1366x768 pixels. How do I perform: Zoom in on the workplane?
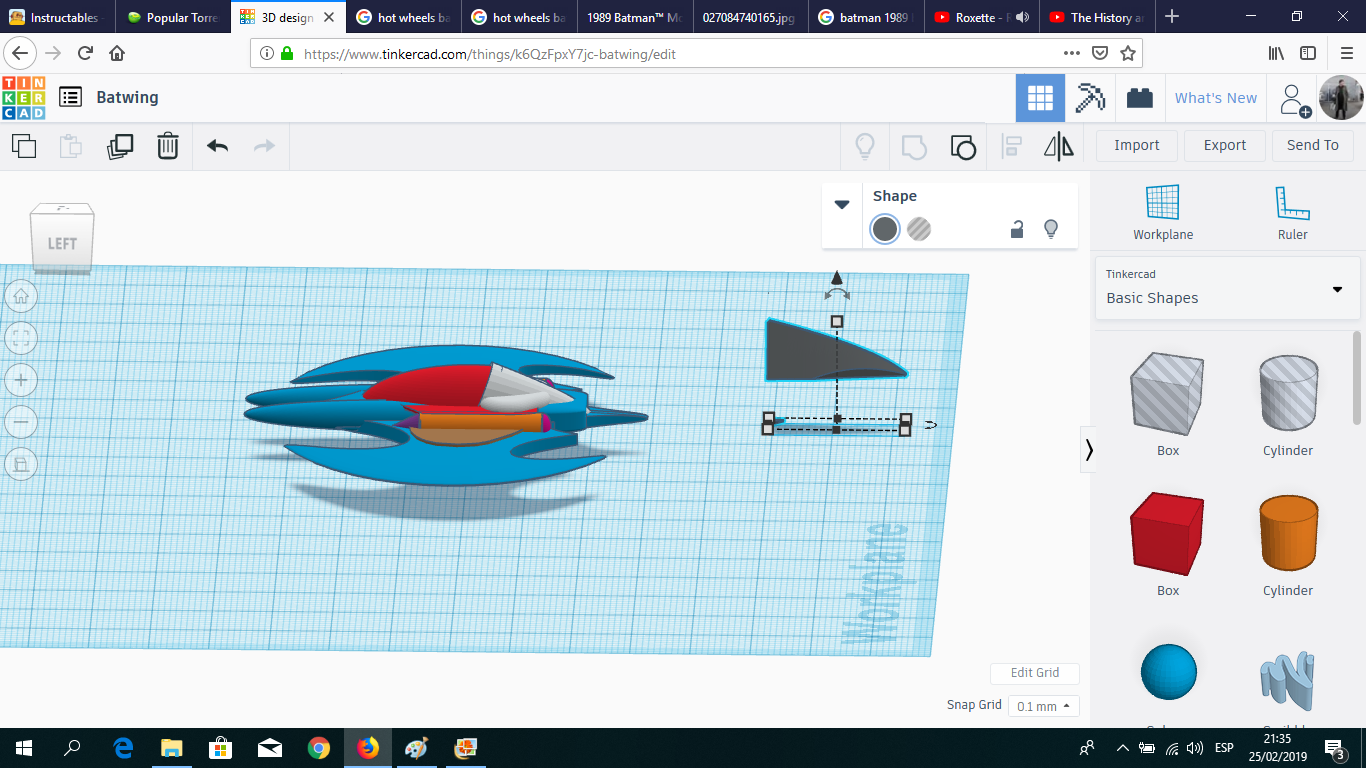[x=22, y=380]
